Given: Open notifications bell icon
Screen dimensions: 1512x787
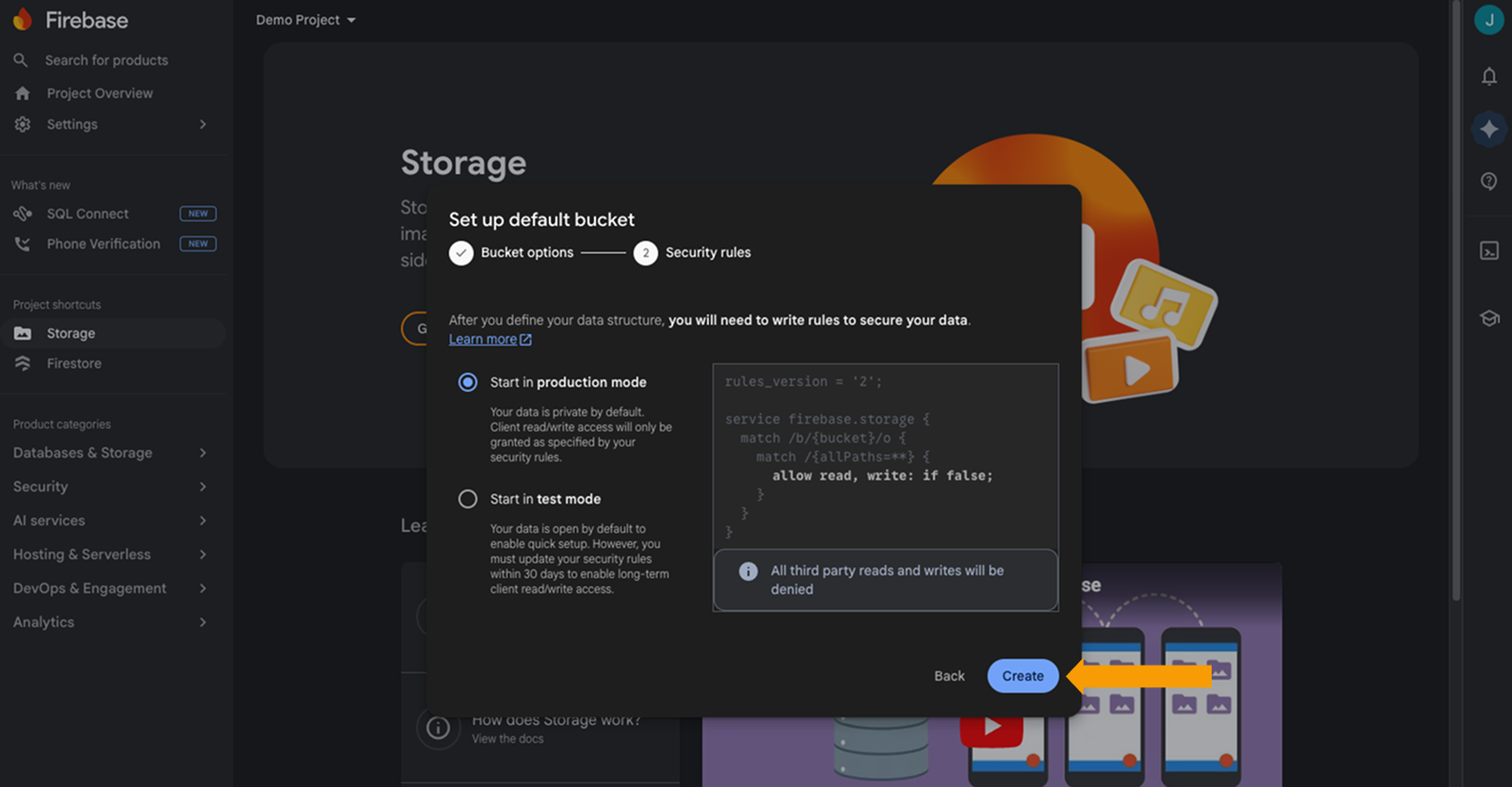Looking at the screenshot, I should point(1488,76).
